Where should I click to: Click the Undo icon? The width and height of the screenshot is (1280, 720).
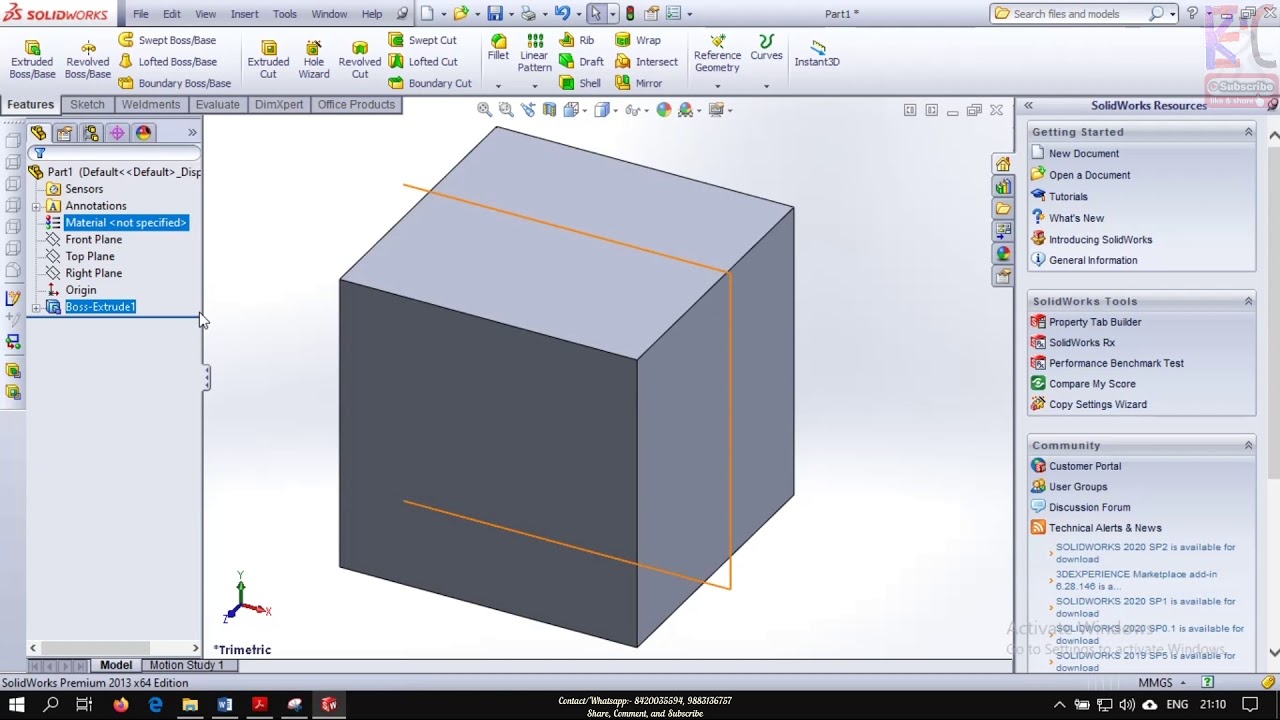coord(562,14)
